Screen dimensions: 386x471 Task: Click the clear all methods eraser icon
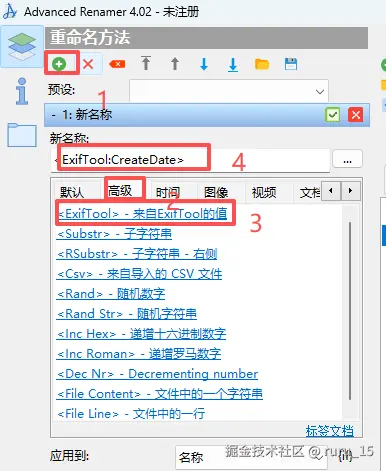117,64
